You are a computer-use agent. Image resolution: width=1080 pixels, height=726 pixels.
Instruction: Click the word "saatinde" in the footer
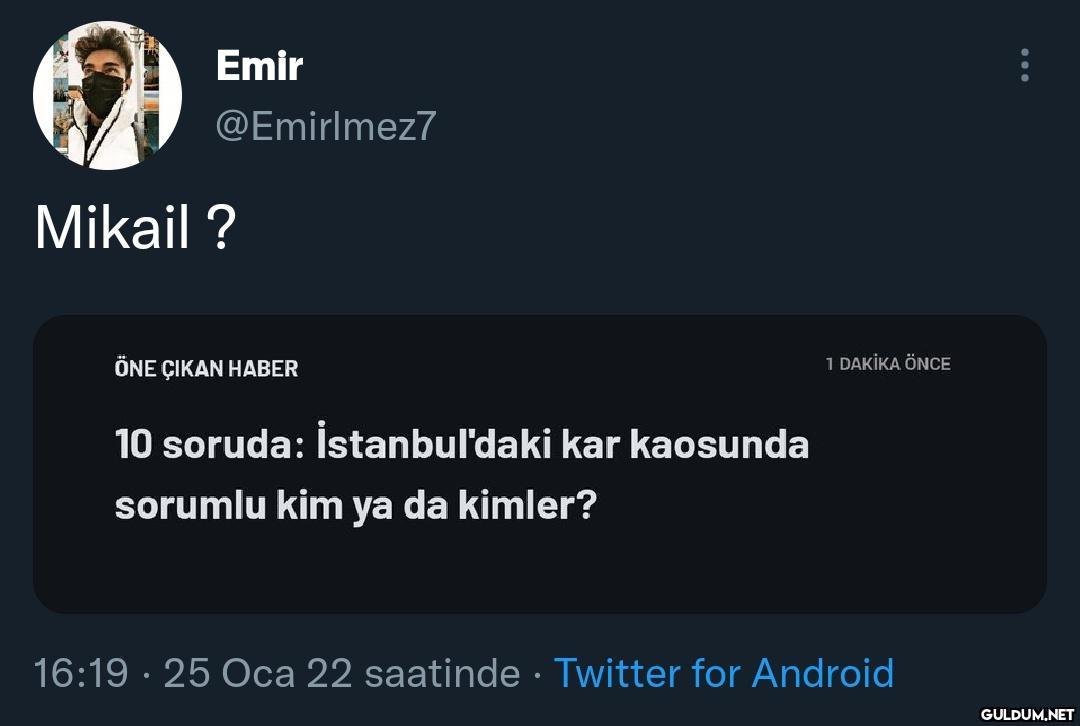pos(442,673)
